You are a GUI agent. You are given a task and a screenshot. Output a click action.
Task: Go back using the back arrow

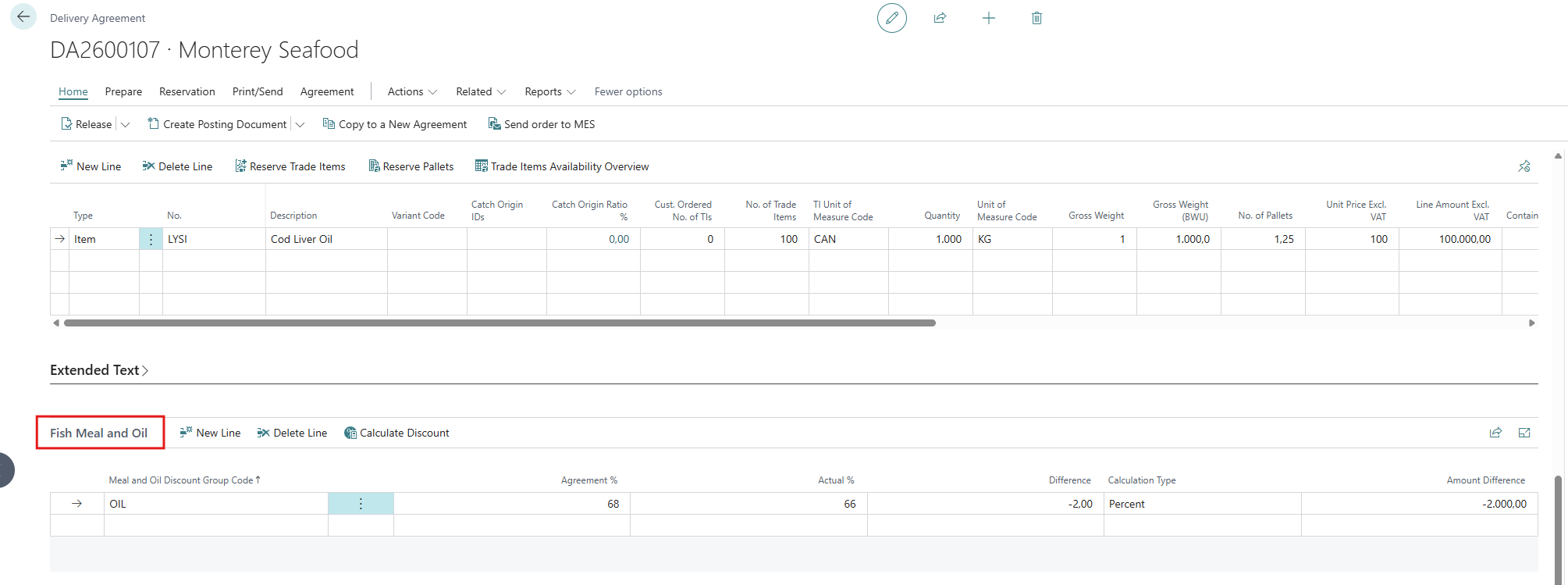[x=23, y=16]
